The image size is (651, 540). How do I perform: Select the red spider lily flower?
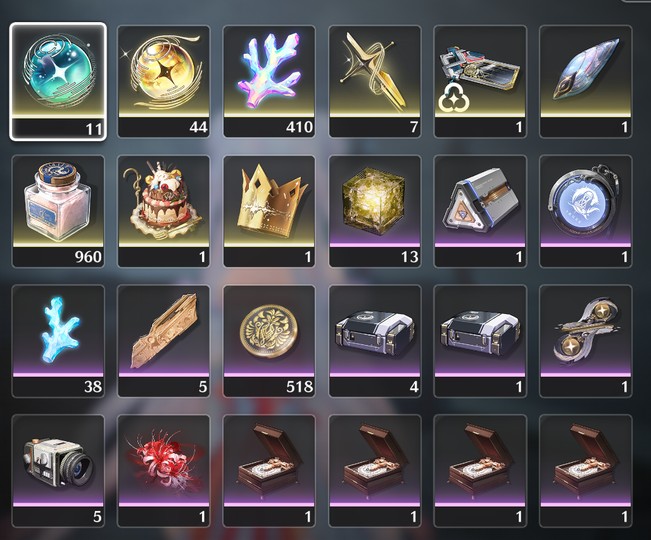click(164, 471)
